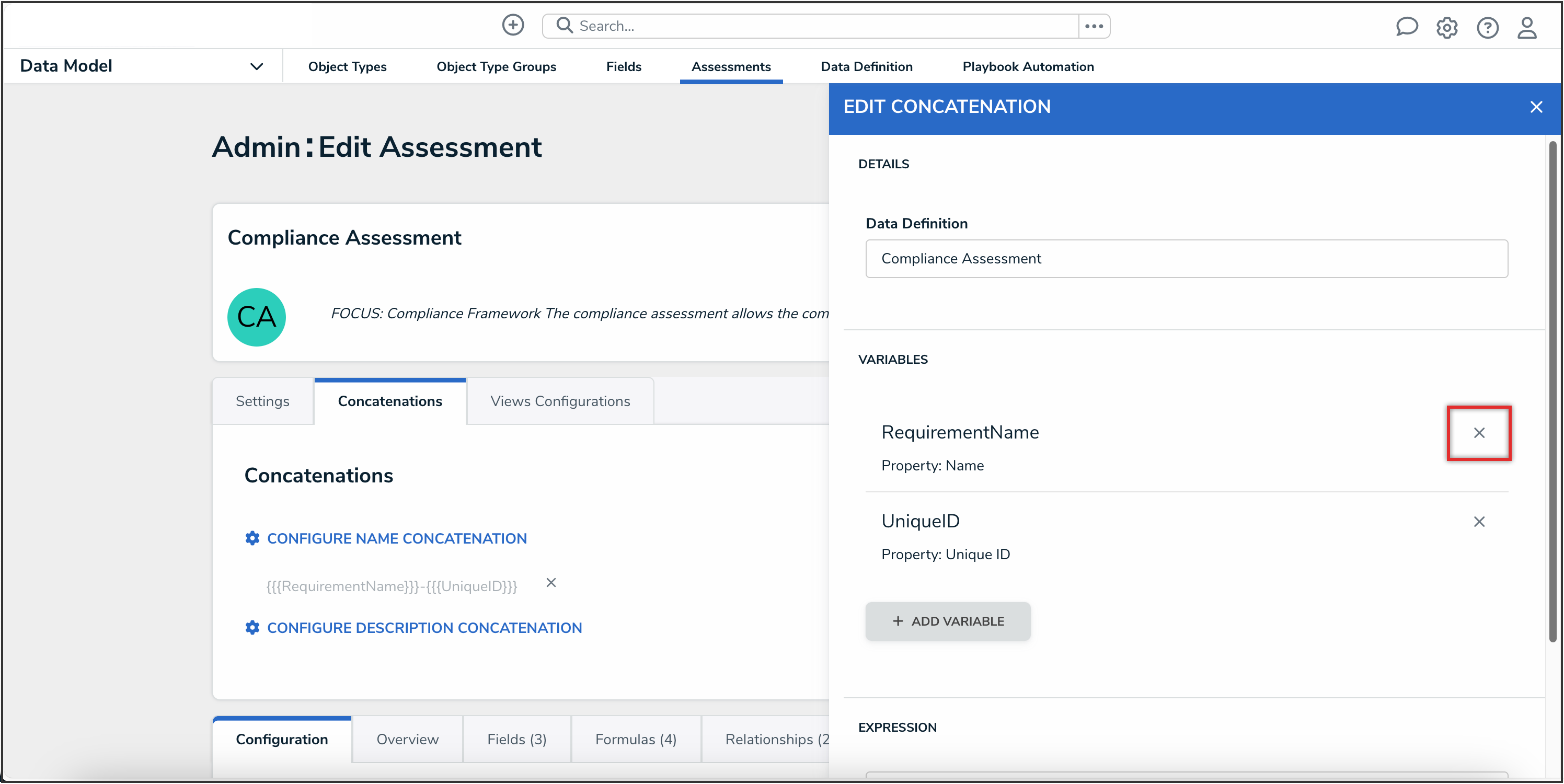This screenshot has width=1564, height=784.
Task: Click the plus create-new icon
Action: pos(512,26)
